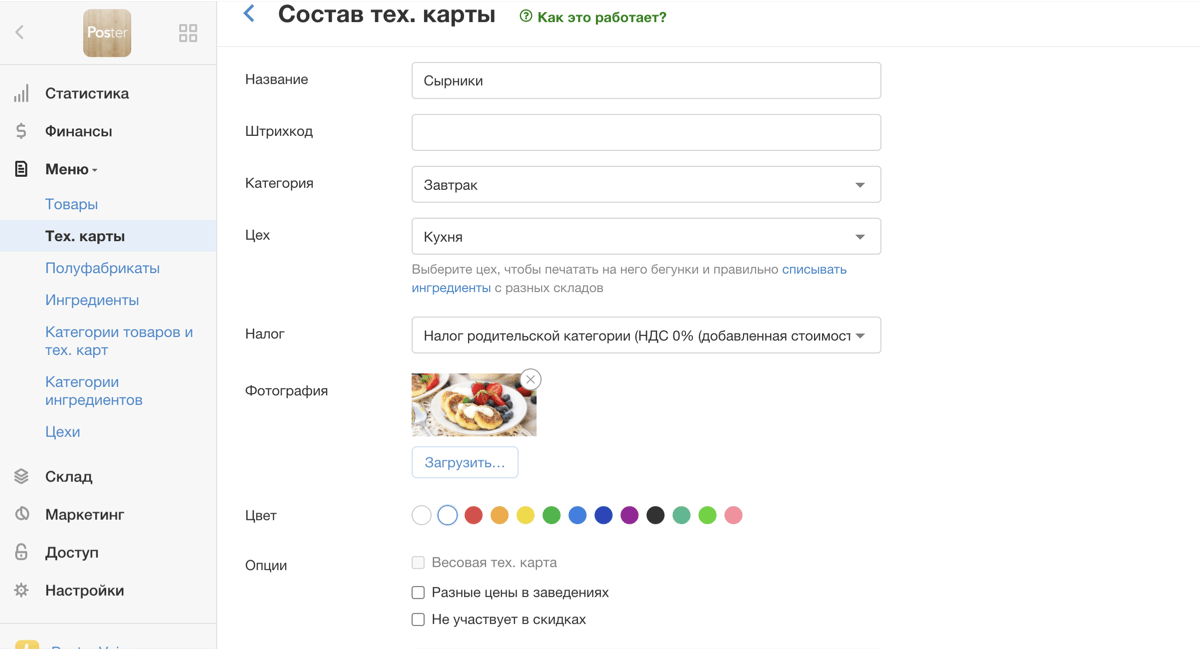Click the Штрихкод input field
This screenshot has height=649, width=1200.
(x=645, y=132)
